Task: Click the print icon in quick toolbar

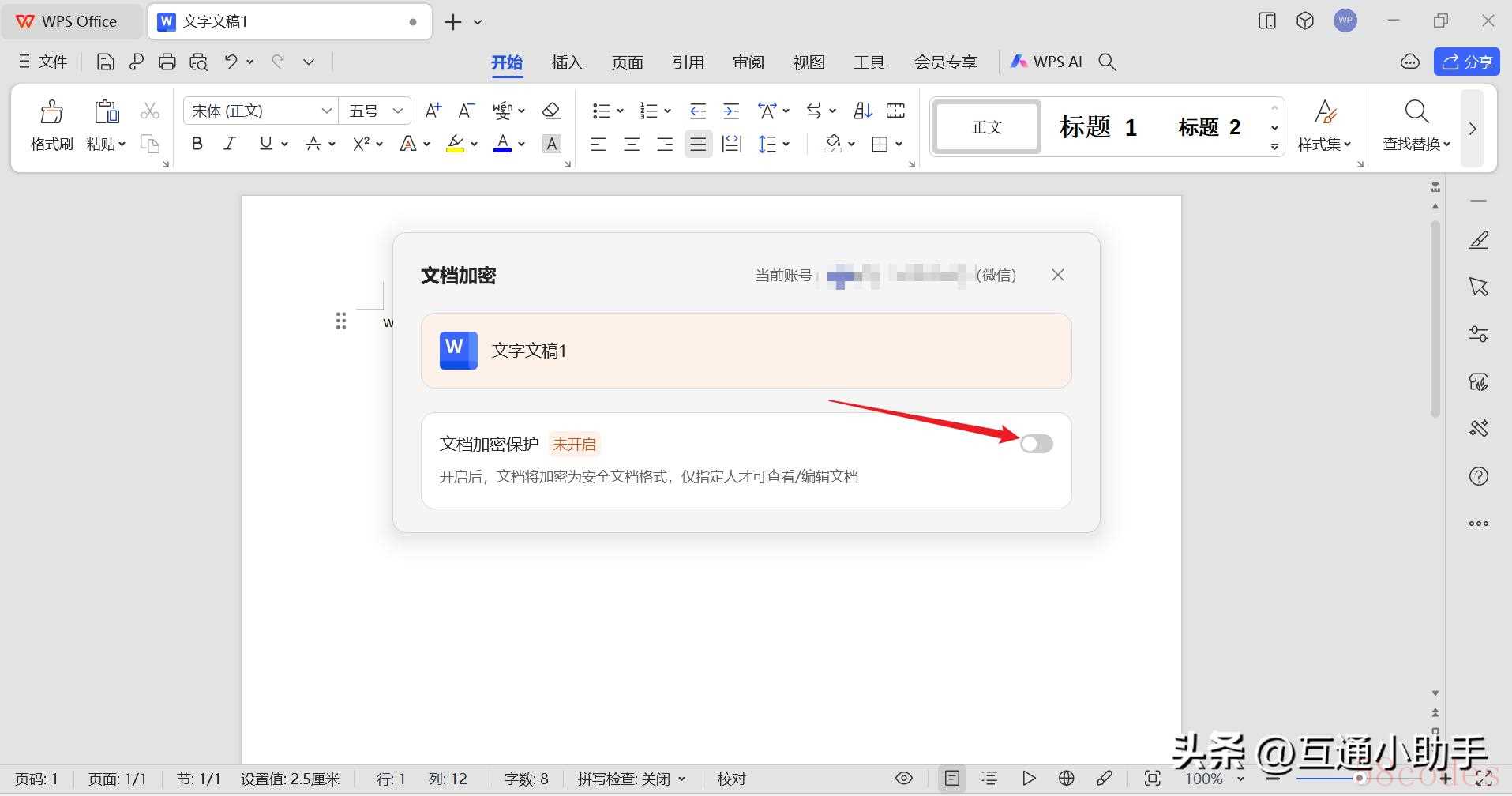Action: point(167,62)
